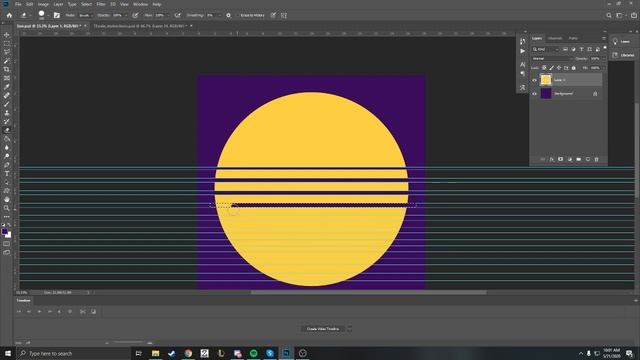The height and width of the screenshot is (360, 640).
Task: Go to Photoshop Home screen
Action: (9, 15)
